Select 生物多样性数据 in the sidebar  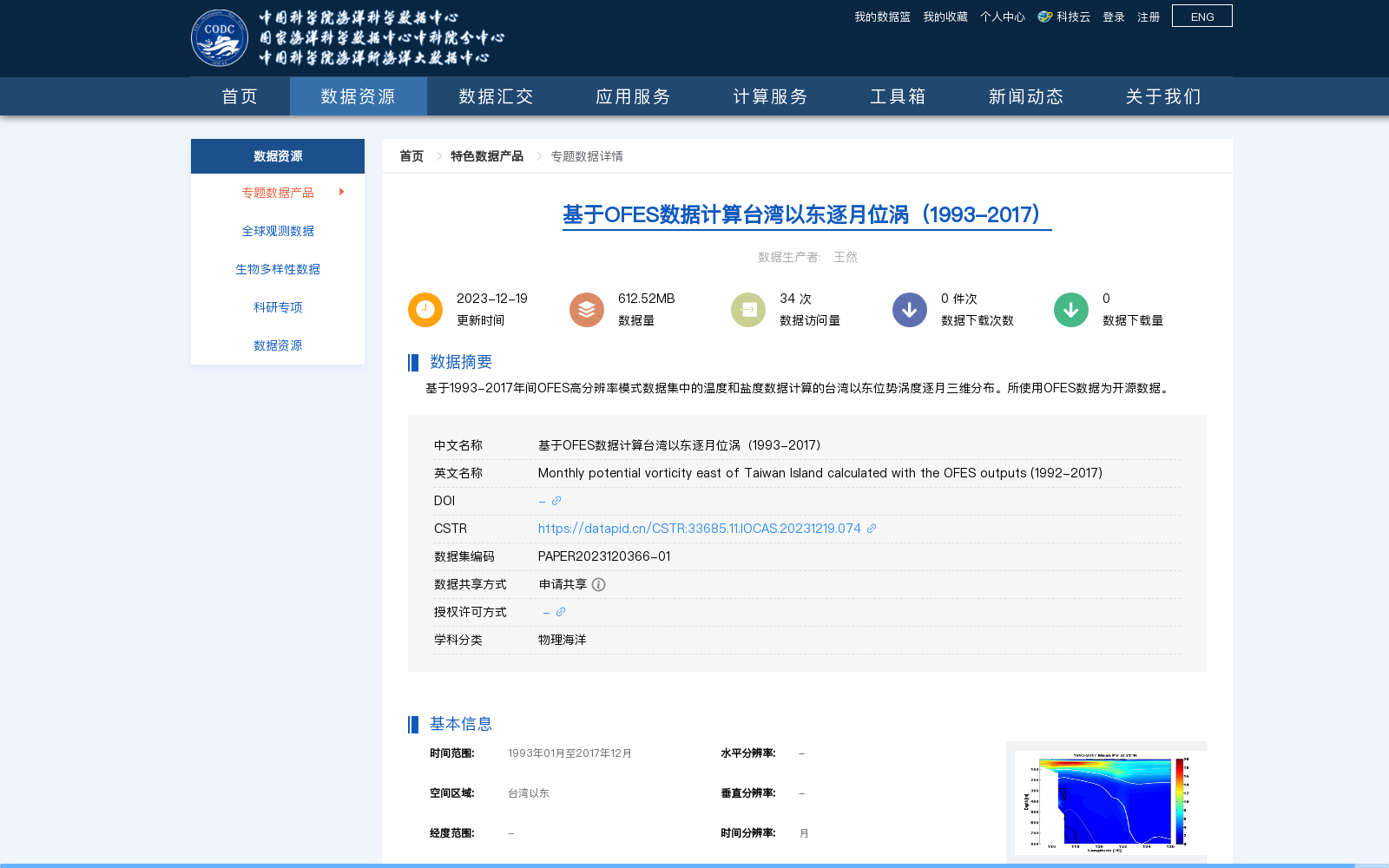tap(278, 269)
